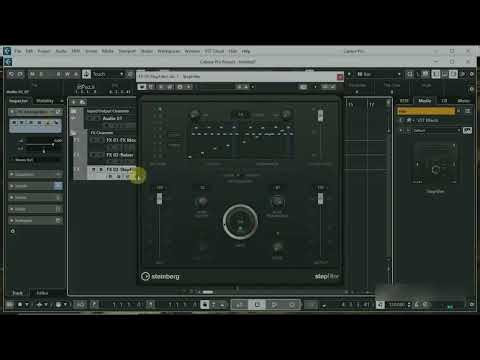Switch to the CR tab in right zone
Screen dimensions: 480x360
click(x=444, y=101)
